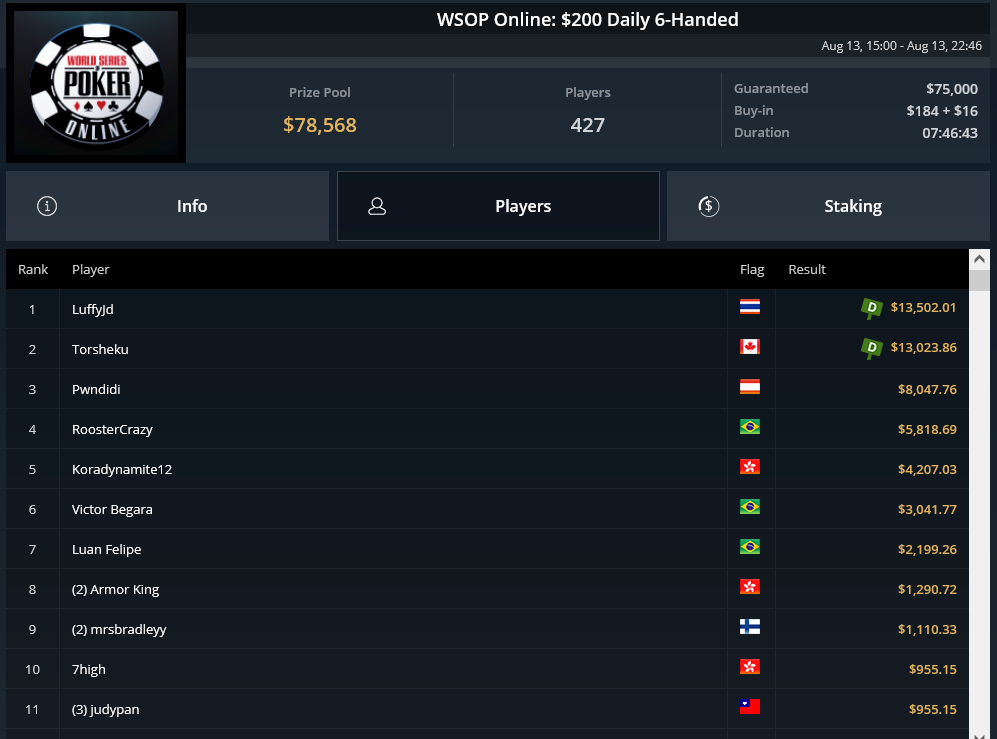
Task: Click the duration value 07:46:43
Action: (950, 133)
